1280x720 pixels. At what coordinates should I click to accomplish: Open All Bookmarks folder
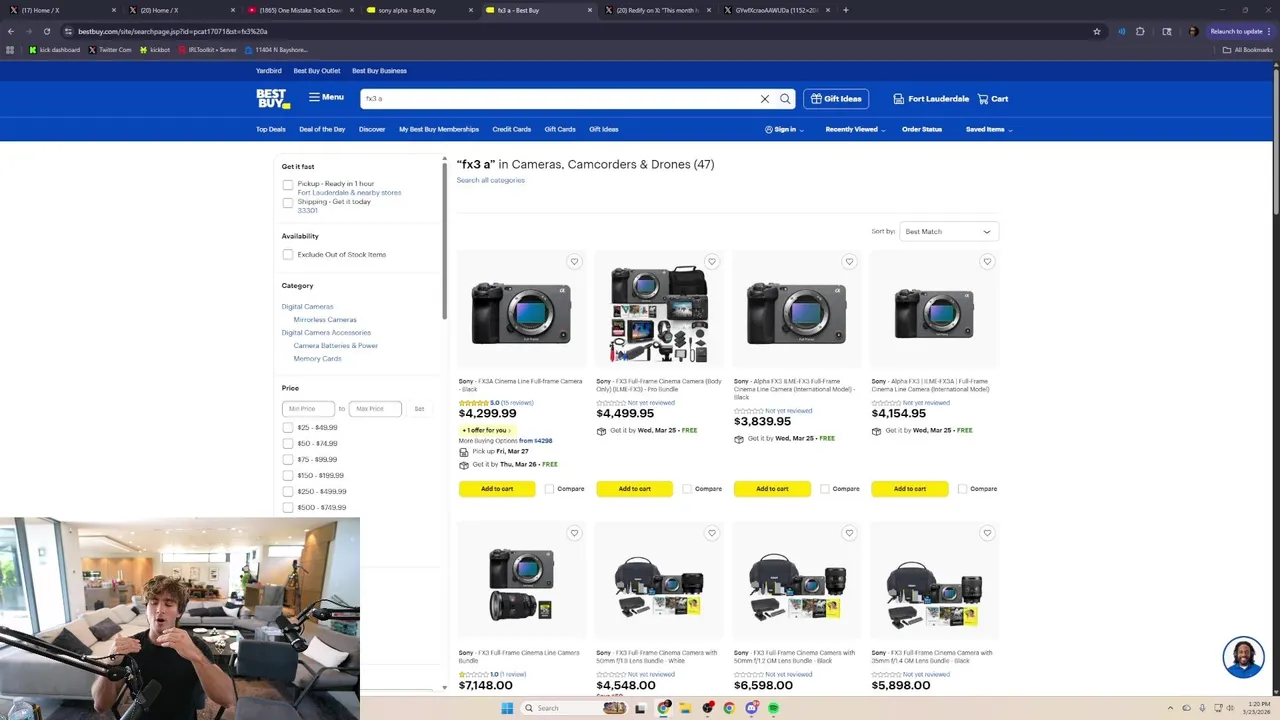[x=1247, y=49]
